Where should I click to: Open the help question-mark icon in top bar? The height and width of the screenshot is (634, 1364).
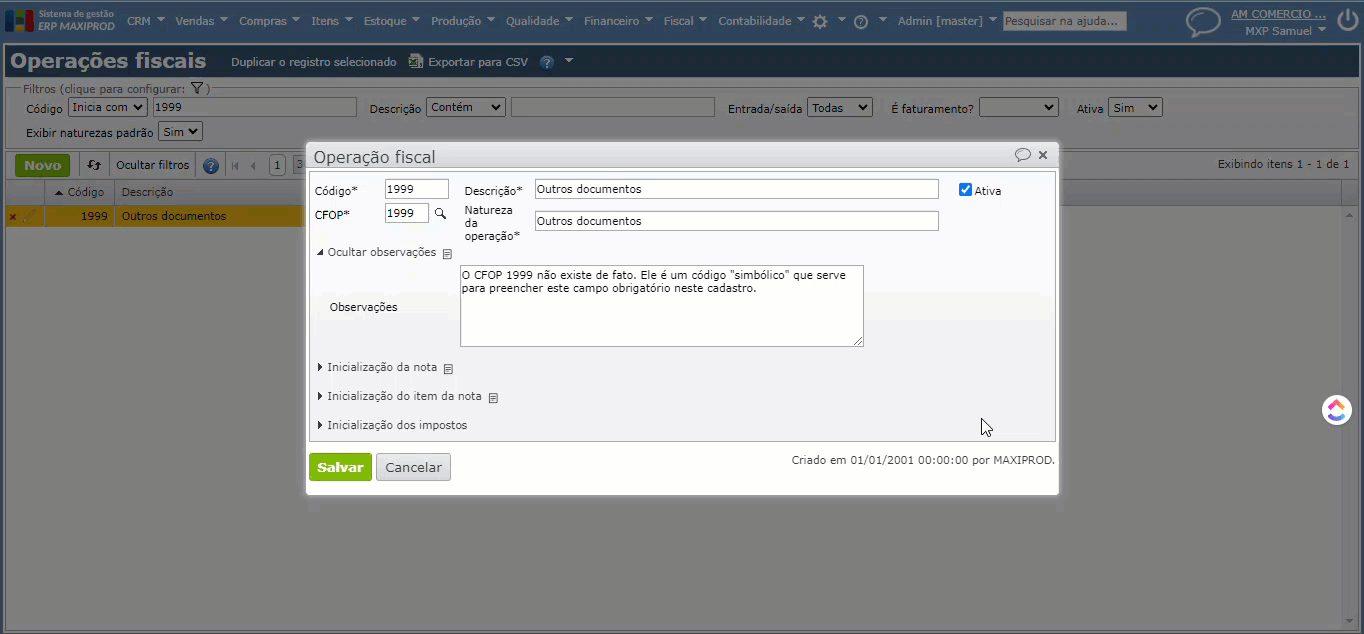[x=861, y=21]
